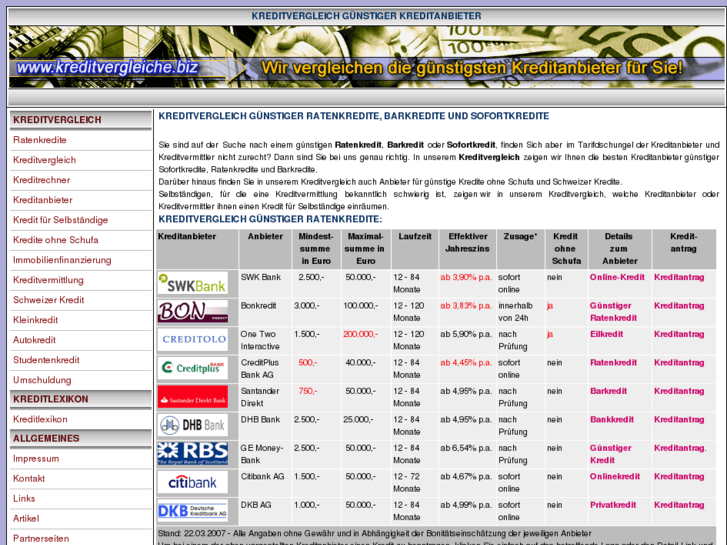The width and height of the screenshot is (727, 545).
Task: Click the red '750,-' minimum sum
Action: [x=308, y=391]
